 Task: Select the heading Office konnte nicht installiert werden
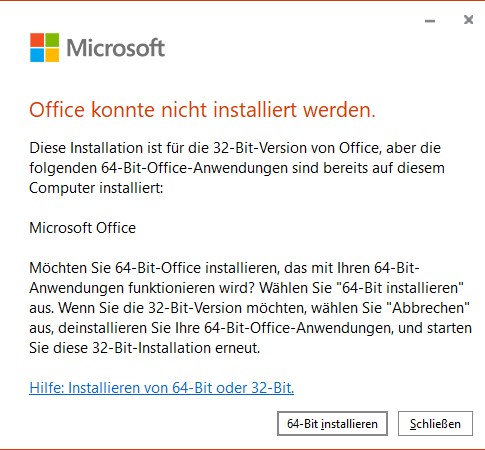pyautogui.click(x=202, y=110)
